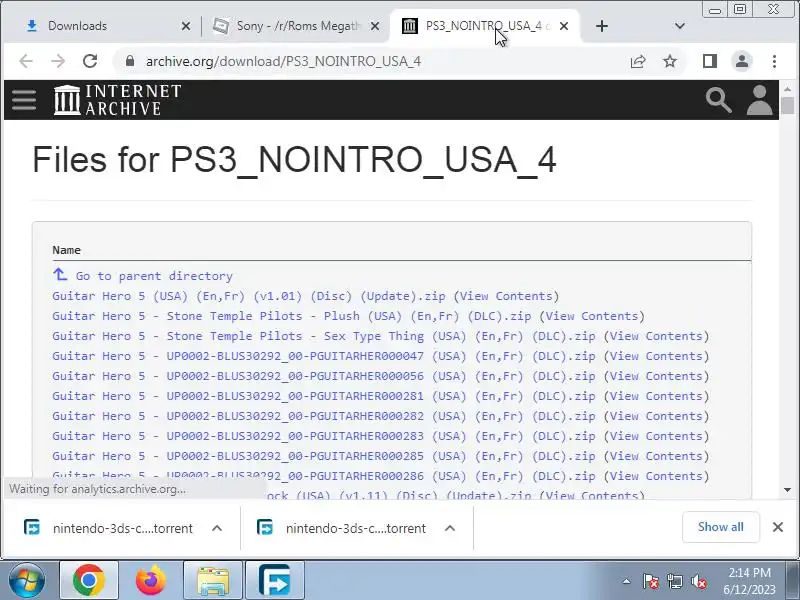Viewport: 800px width, 600px height.
Task: Open the Internet Archive user account icon
Action: 760,100
